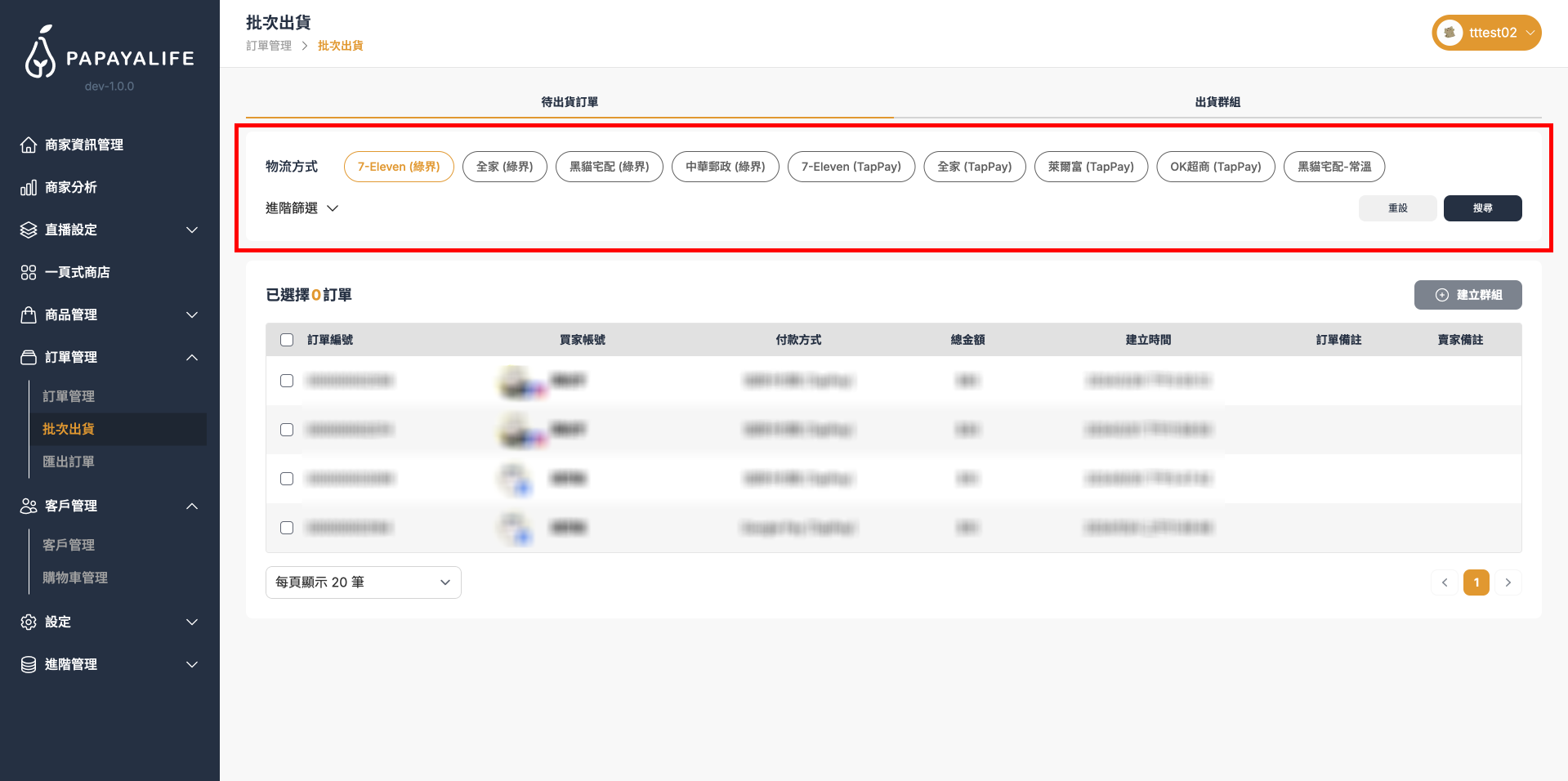Check the select-all orders header checkbox
This screenshot has width=1568, height=781.
287,340
